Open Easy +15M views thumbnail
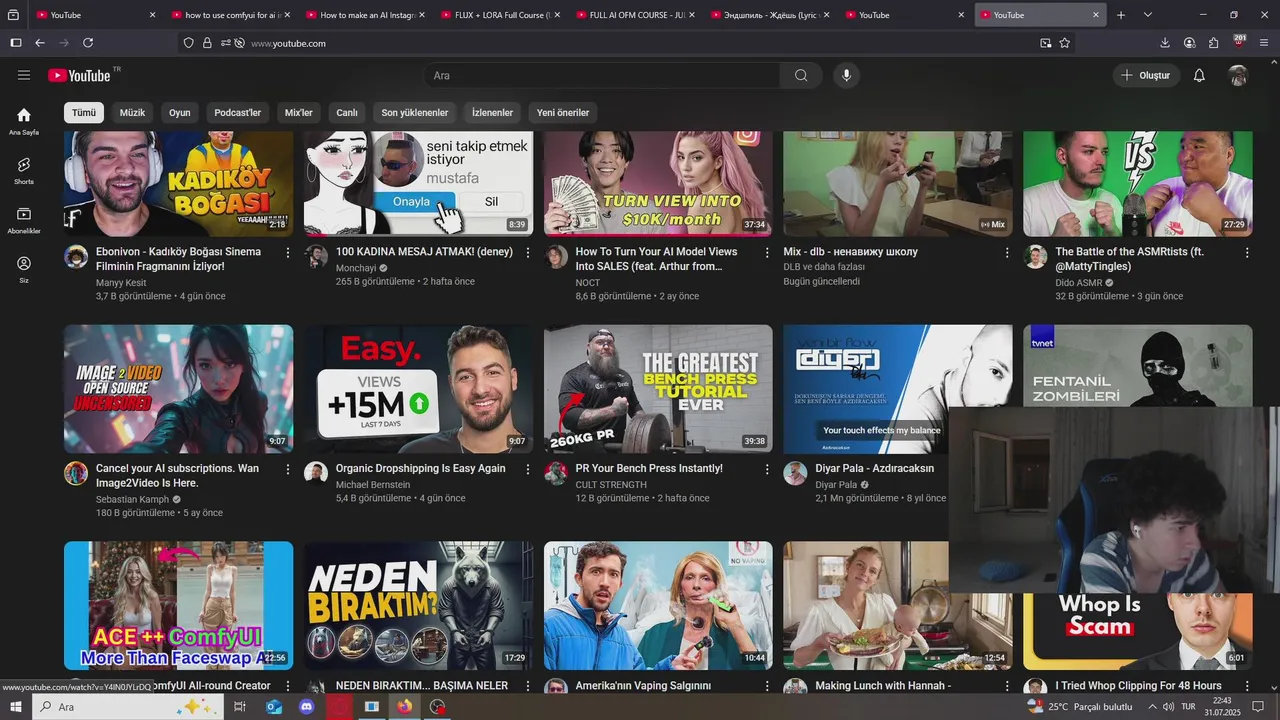The height and width of the screenshot is (720, 1280). pos(418,389)
